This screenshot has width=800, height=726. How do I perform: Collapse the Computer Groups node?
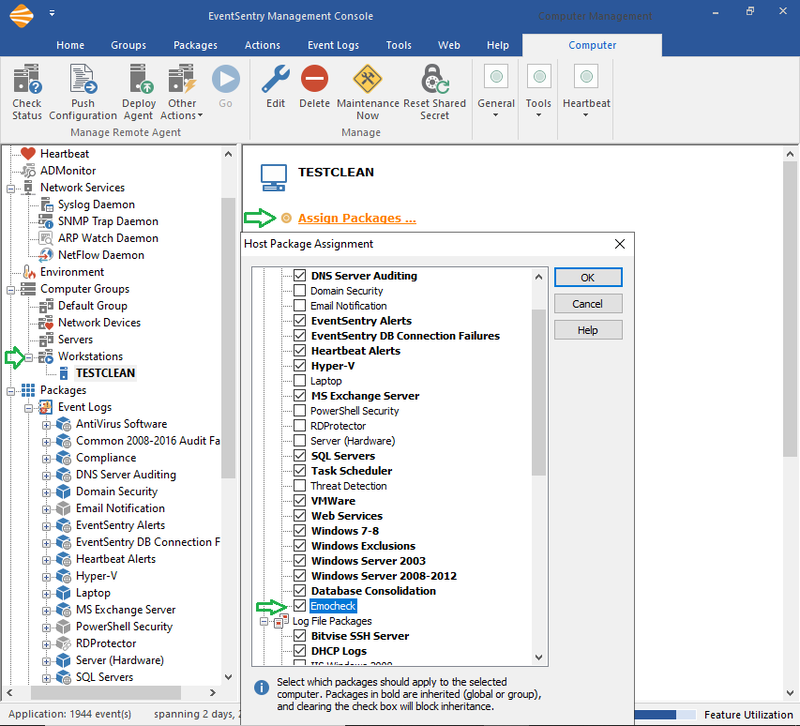11,290
